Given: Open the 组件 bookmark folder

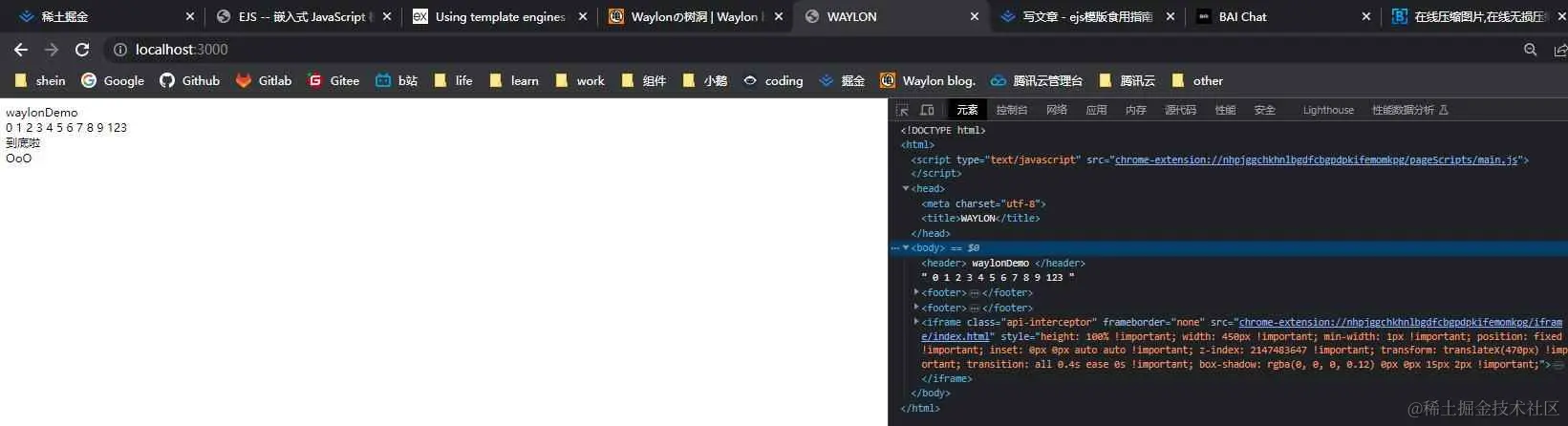Looking at the screenshot, I should 643,81.
